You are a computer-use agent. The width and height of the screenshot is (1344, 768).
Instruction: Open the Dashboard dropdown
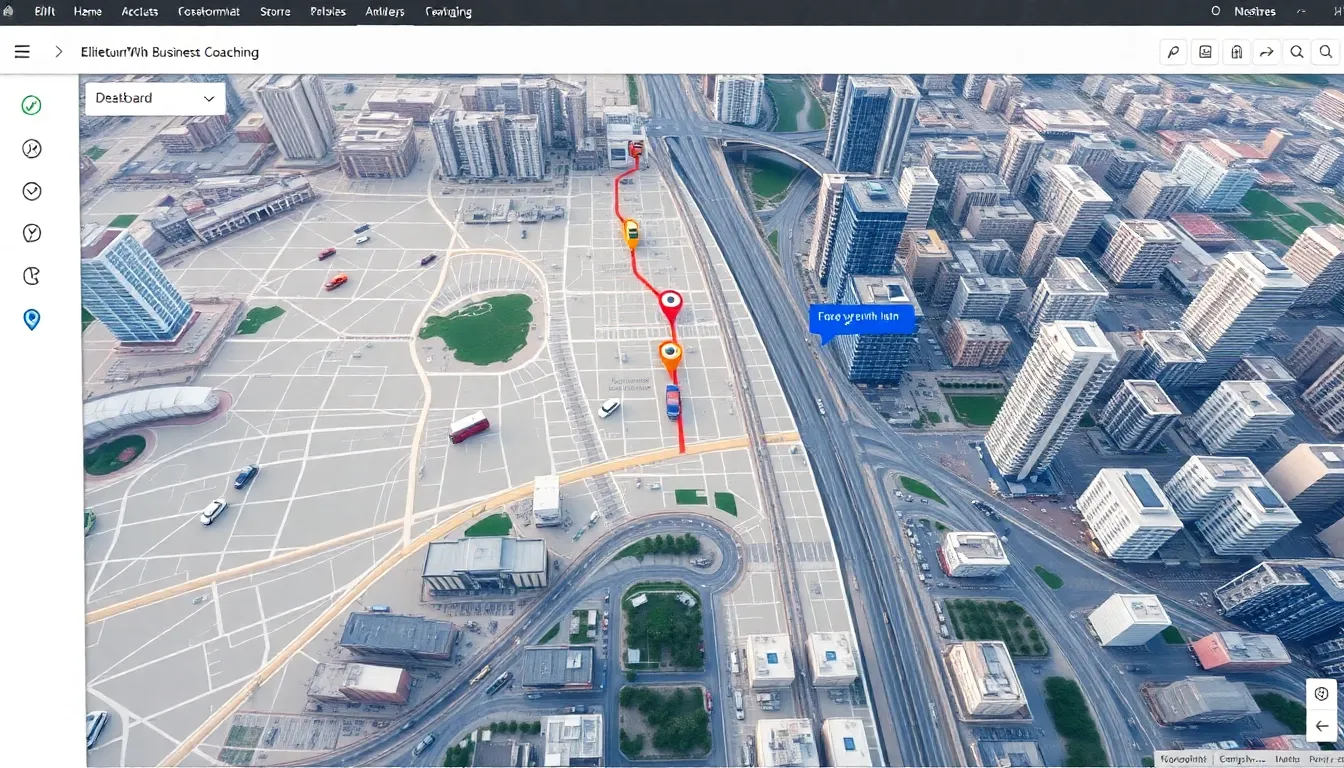pyautogui.click(x=153, y=98)
